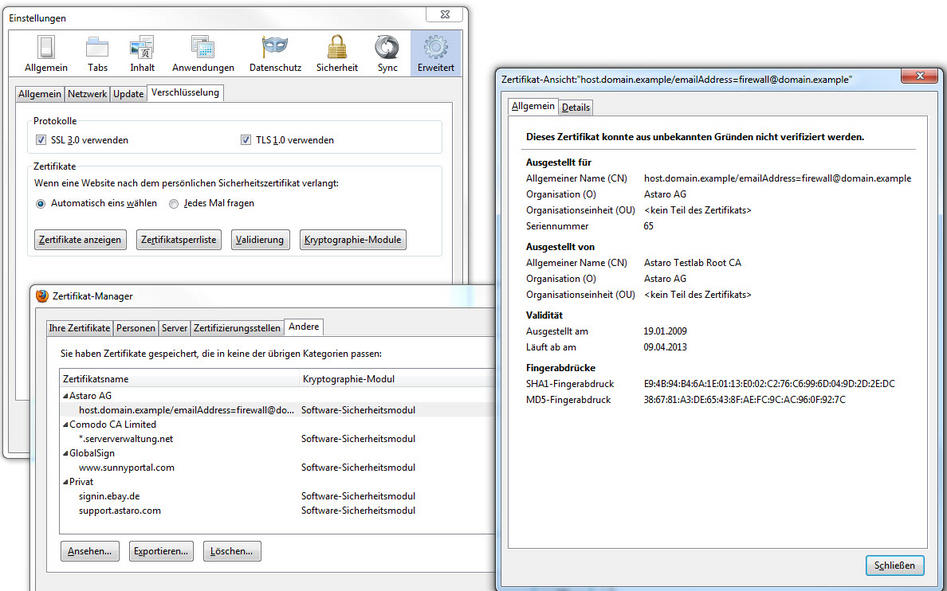Open the Personen tab
Screen dimensions: 947x591
(135, 328)
